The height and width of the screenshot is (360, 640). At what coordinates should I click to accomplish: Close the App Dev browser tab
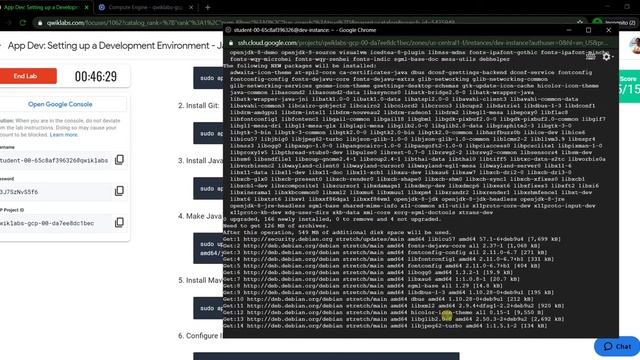(x=87, y=7)
